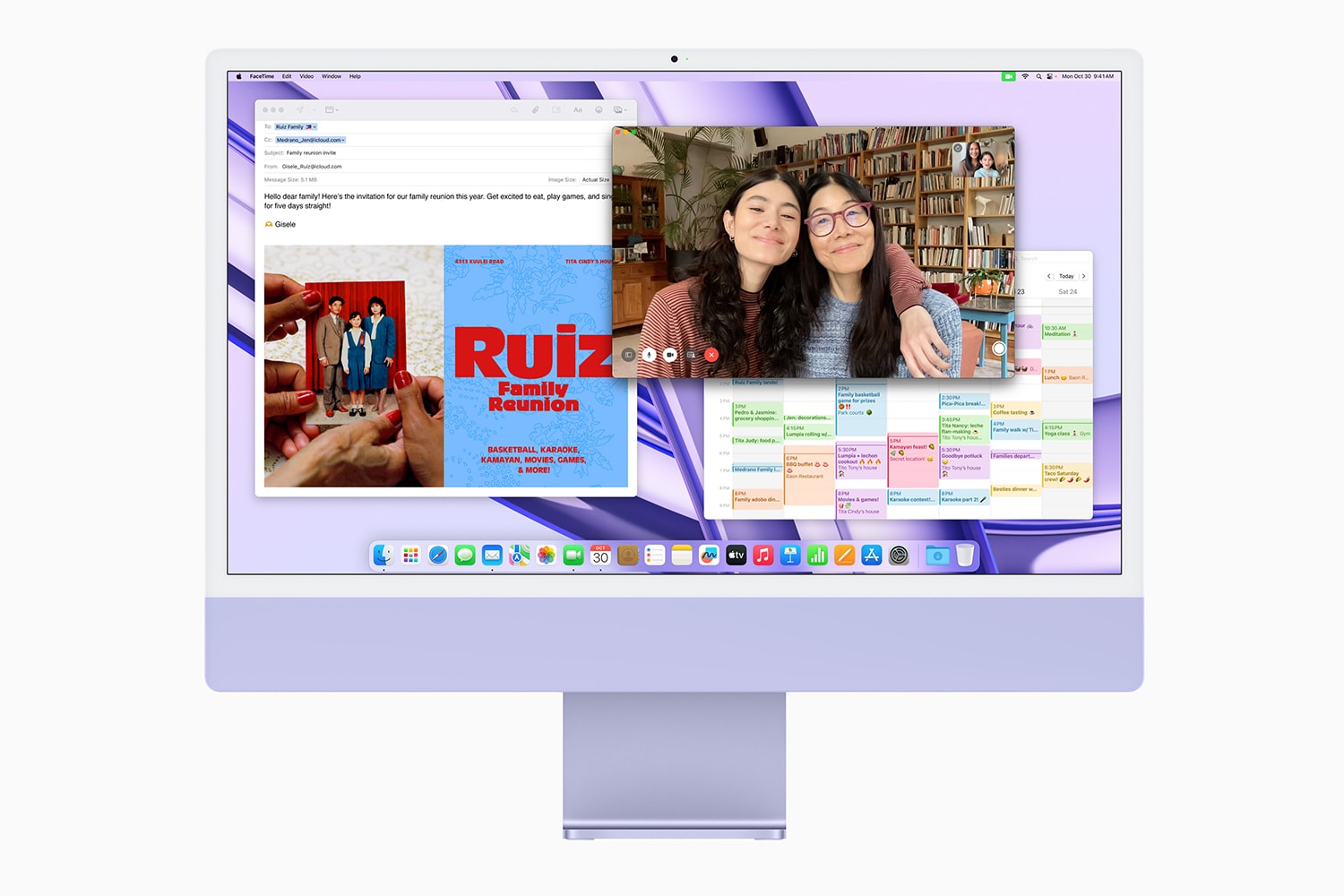Insert an emoji in the mail message

(x=599, y=109)
